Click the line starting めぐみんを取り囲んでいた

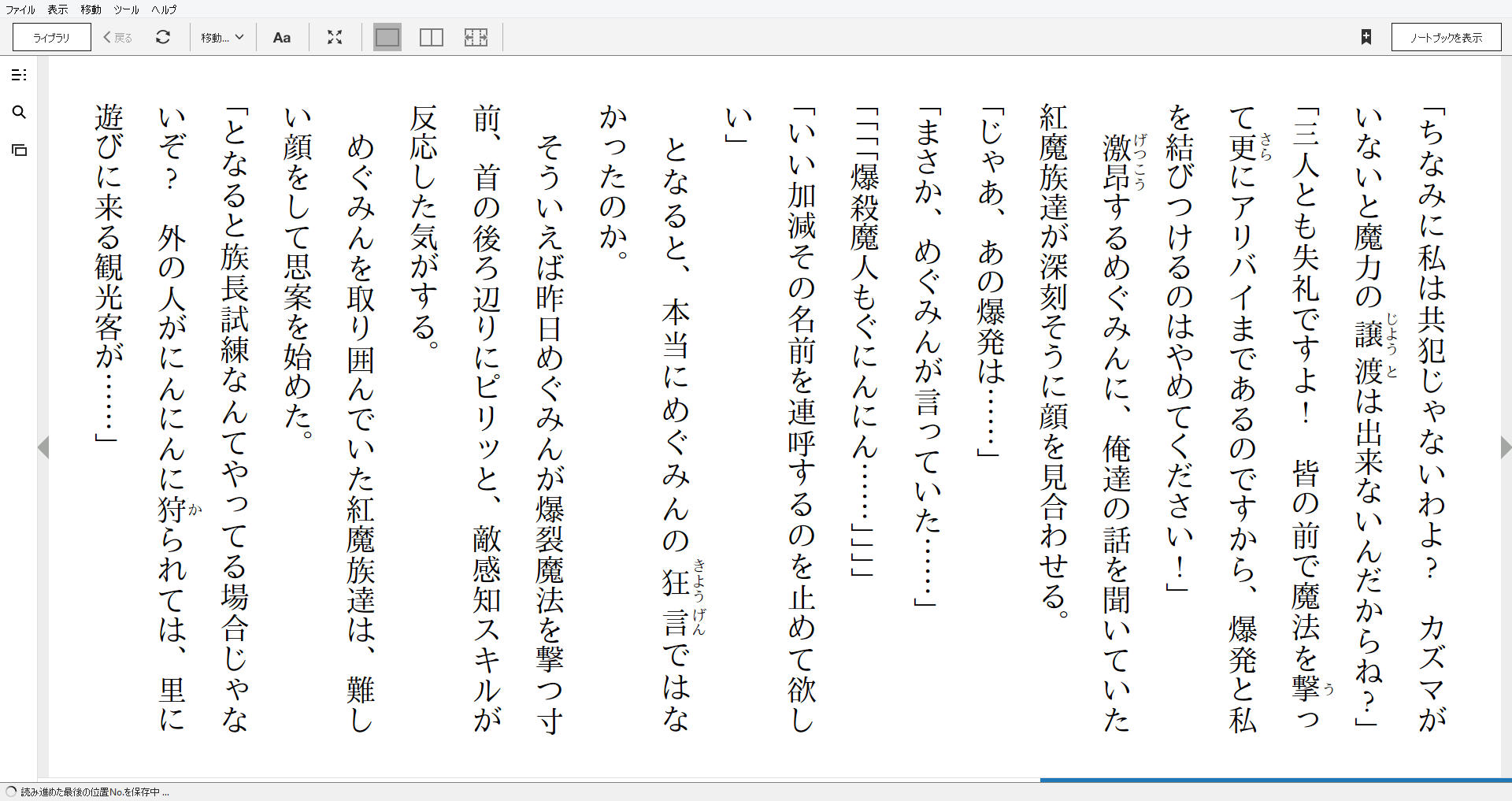(361, 435)
